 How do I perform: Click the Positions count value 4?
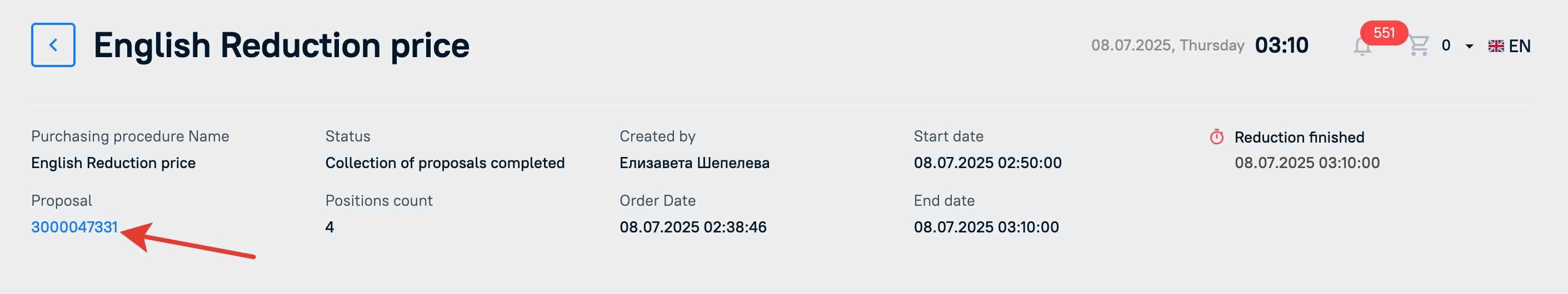tap(329, 227)
